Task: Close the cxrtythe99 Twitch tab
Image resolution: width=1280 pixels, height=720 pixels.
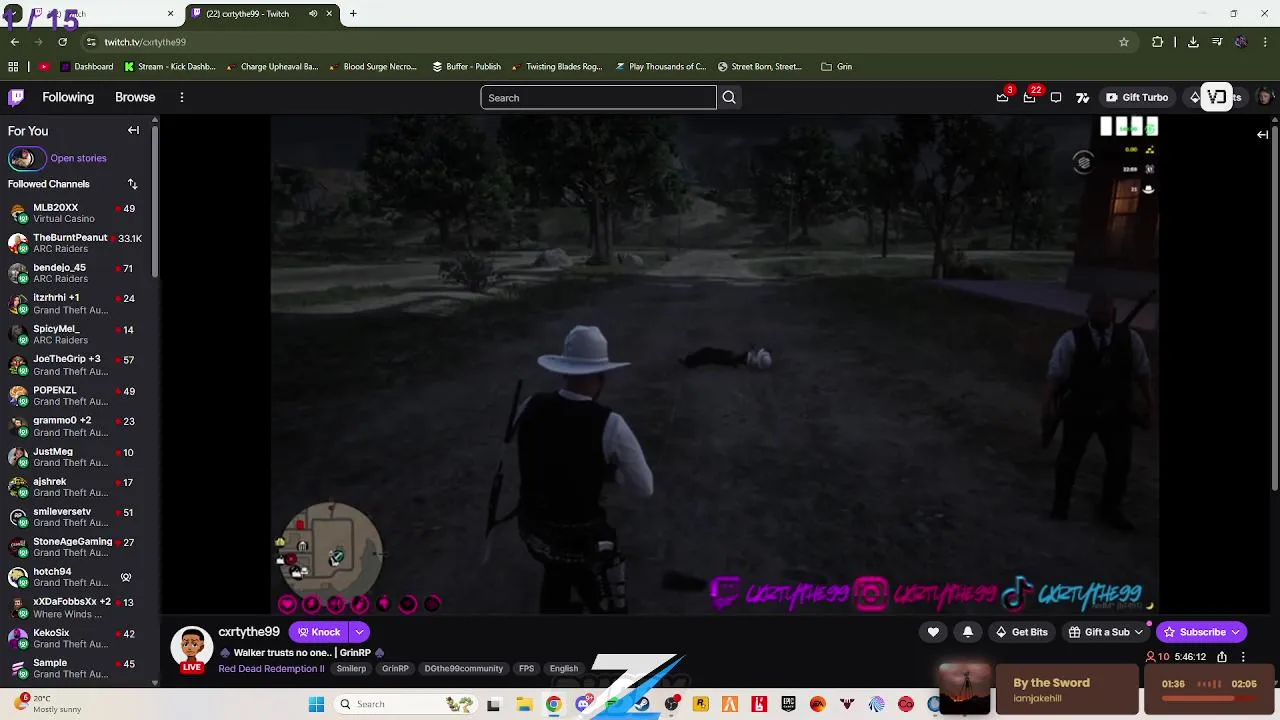Action: pyautogui.click(x=329, y=14)
